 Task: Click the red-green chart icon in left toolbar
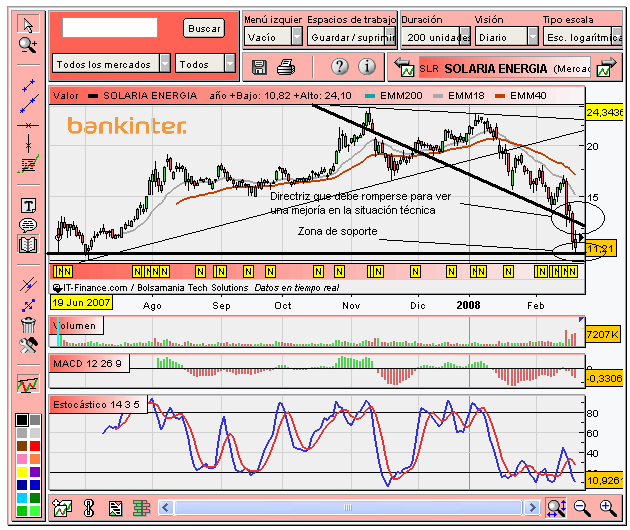tap(28, 384)
